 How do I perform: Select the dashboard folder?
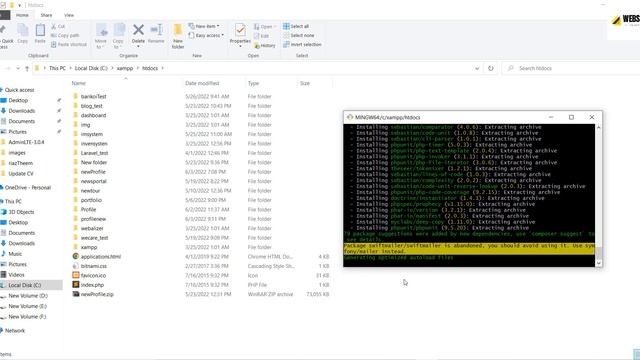93,116
